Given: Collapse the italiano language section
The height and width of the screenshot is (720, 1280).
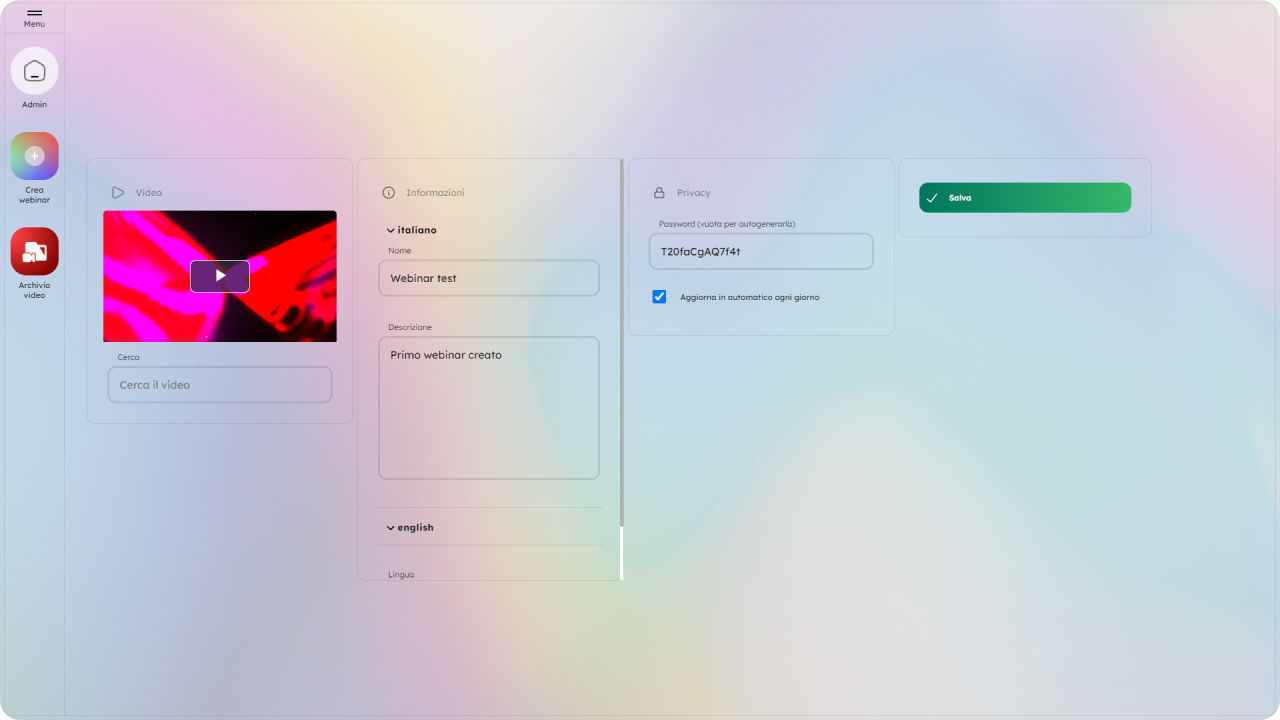Looking at the screenshot, I should (412, 230).
